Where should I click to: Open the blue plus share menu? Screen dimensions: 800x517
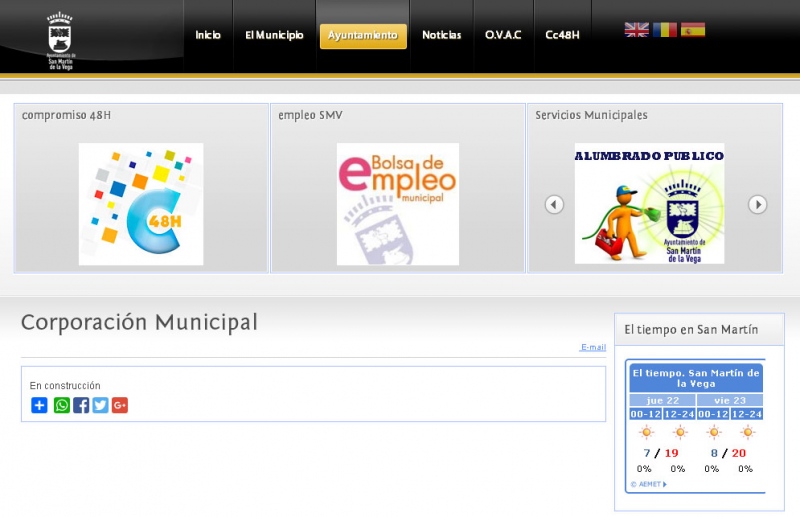tap(39, 405)
